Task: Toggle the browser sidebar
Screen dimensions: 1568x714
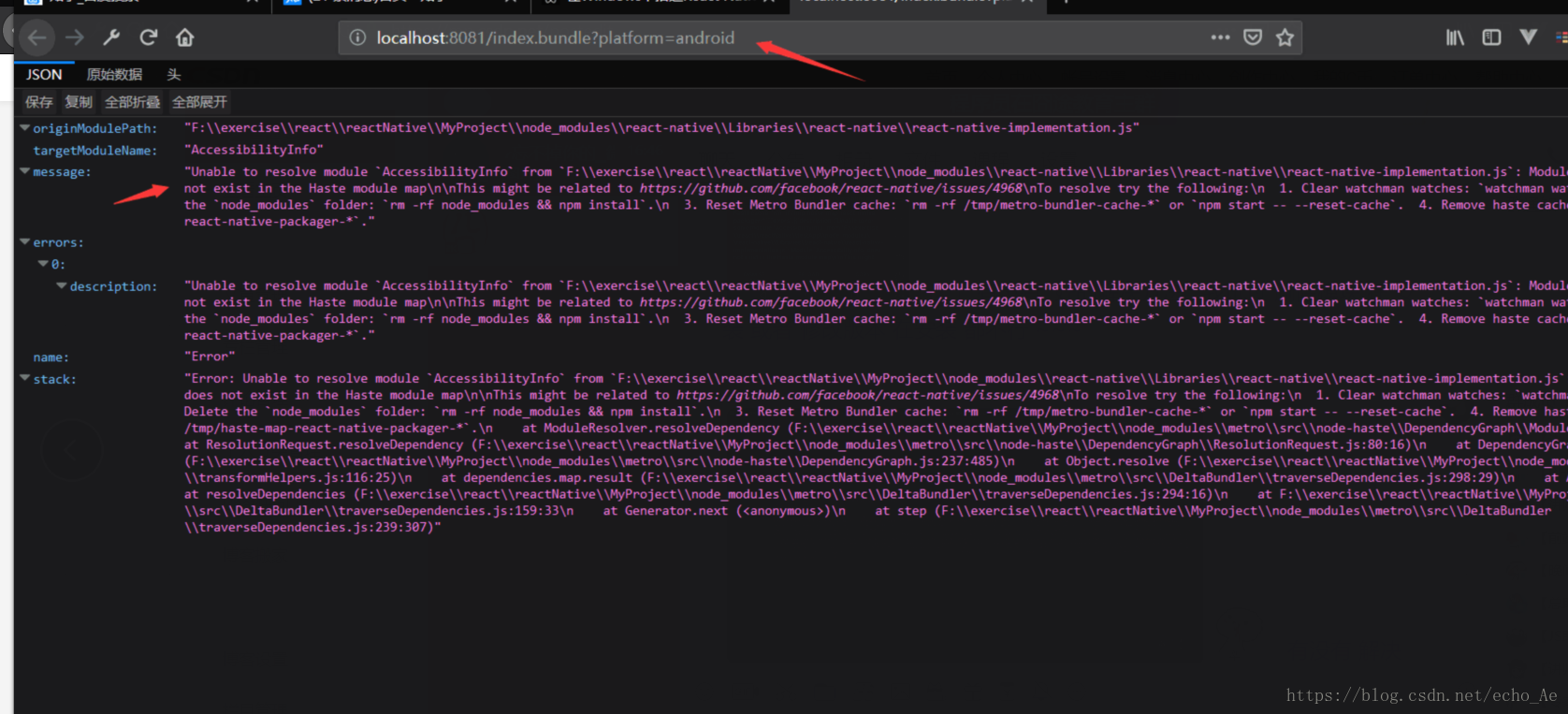Action: pos(1491,37)
